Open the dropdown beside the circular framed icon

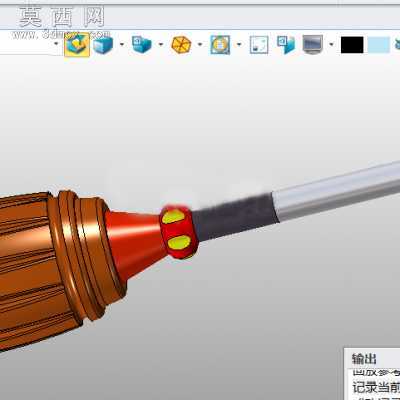point(239,44)
